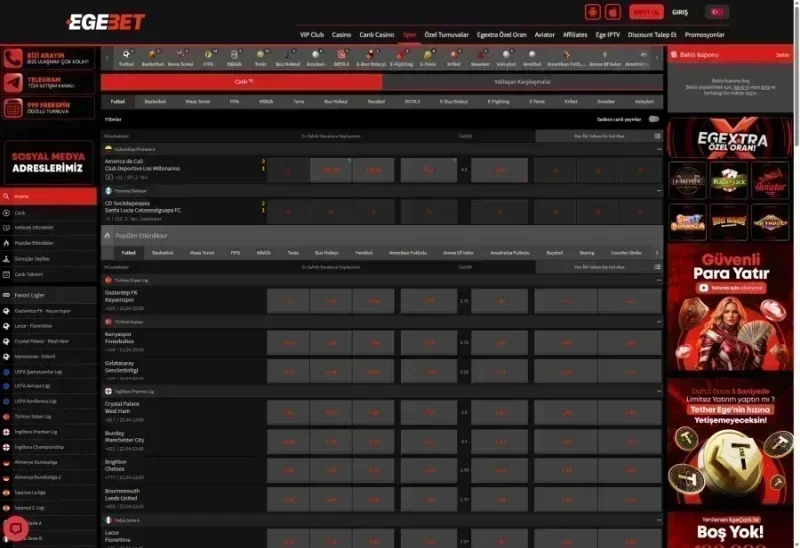Move the sport icon carousel left
800x548 pixels.
[x=107, y=58]
